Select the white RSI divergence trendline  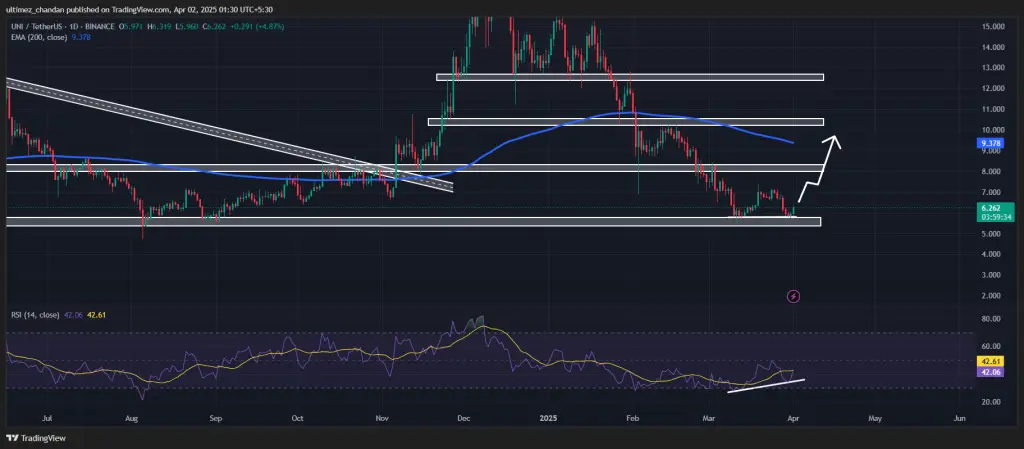click(766, 386)
